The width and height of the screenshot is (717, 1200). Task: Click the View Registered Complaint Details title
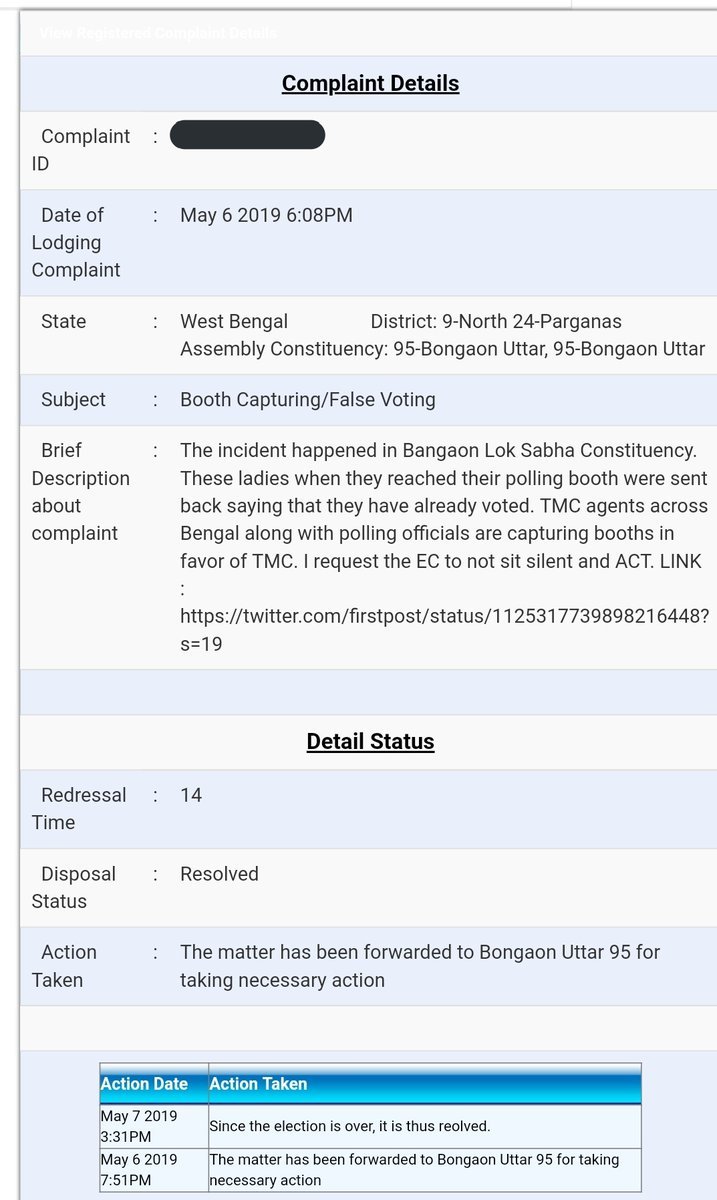click(x=158, y=33)
